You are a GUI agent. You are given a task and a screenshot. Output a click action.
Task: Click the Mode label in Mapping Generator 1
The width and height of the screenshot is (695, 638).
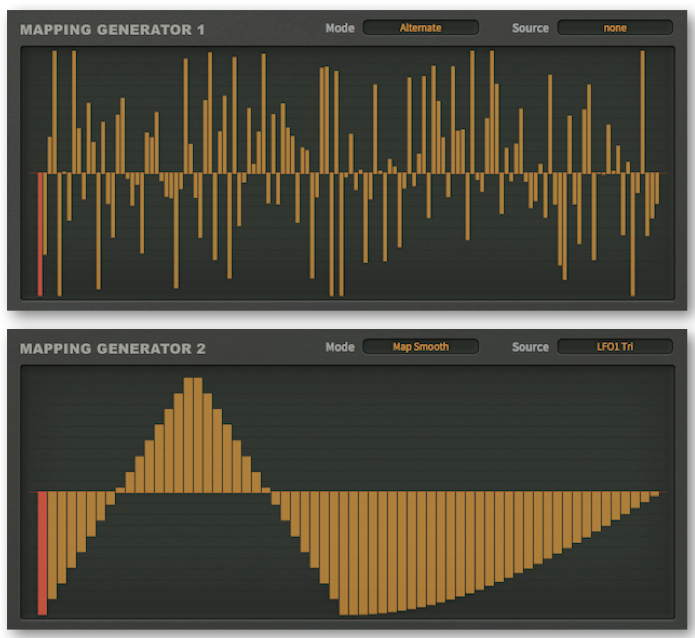point(340,28)
